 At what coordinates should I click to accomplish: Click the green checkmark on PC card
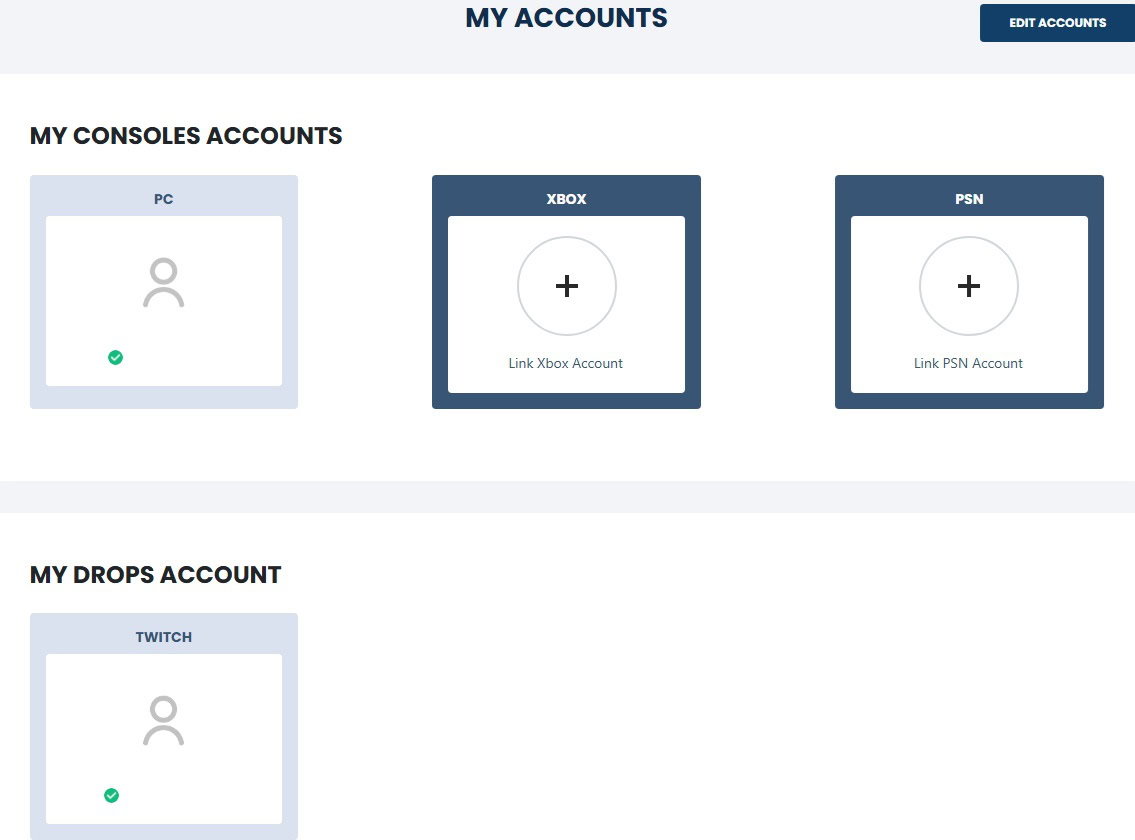tap(115, 357)
